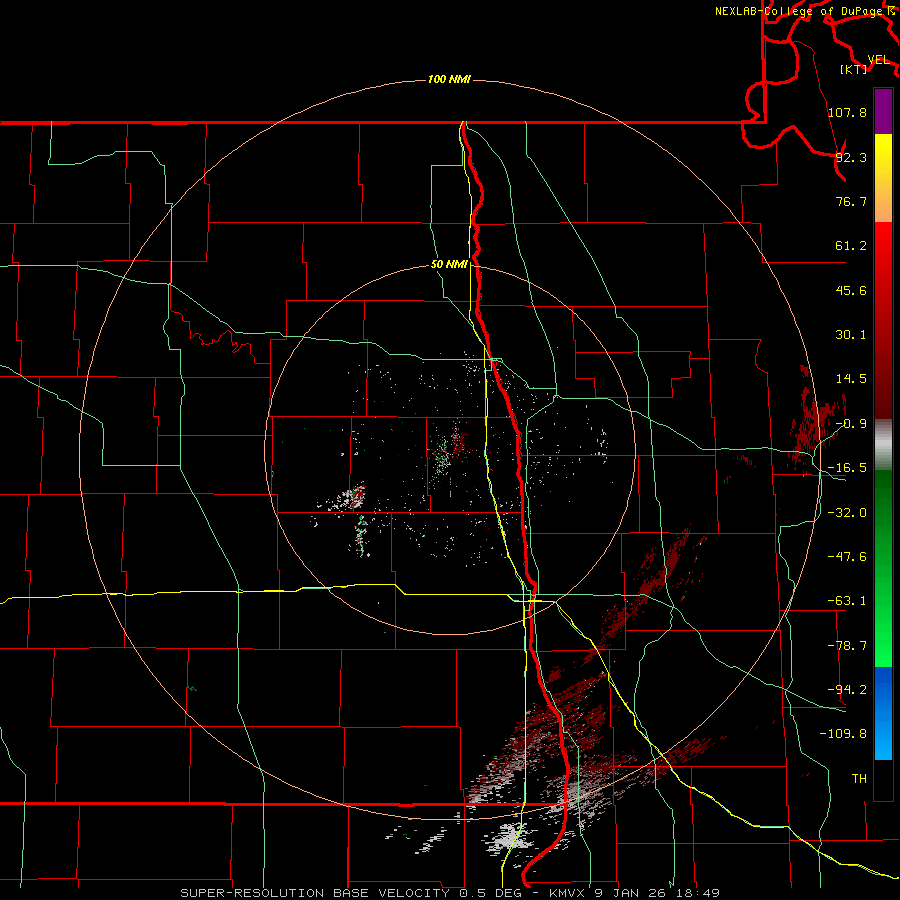900x900 pixels.
Task: Select the 14.5 value on velocity scale
Action: 851,379
